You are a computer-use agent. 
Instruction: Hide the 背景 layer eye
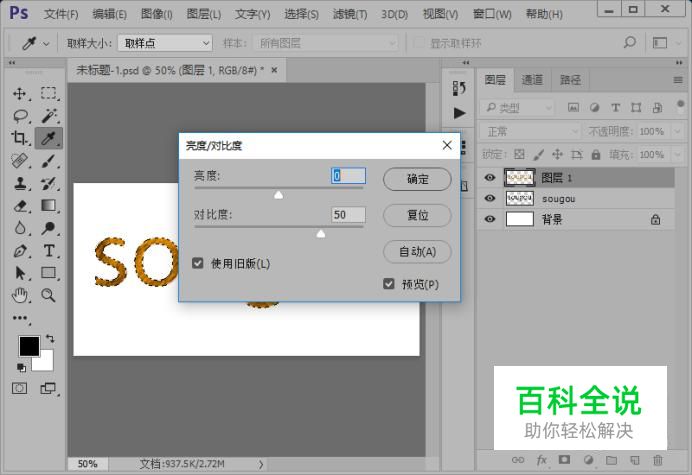tap(489, 219)
